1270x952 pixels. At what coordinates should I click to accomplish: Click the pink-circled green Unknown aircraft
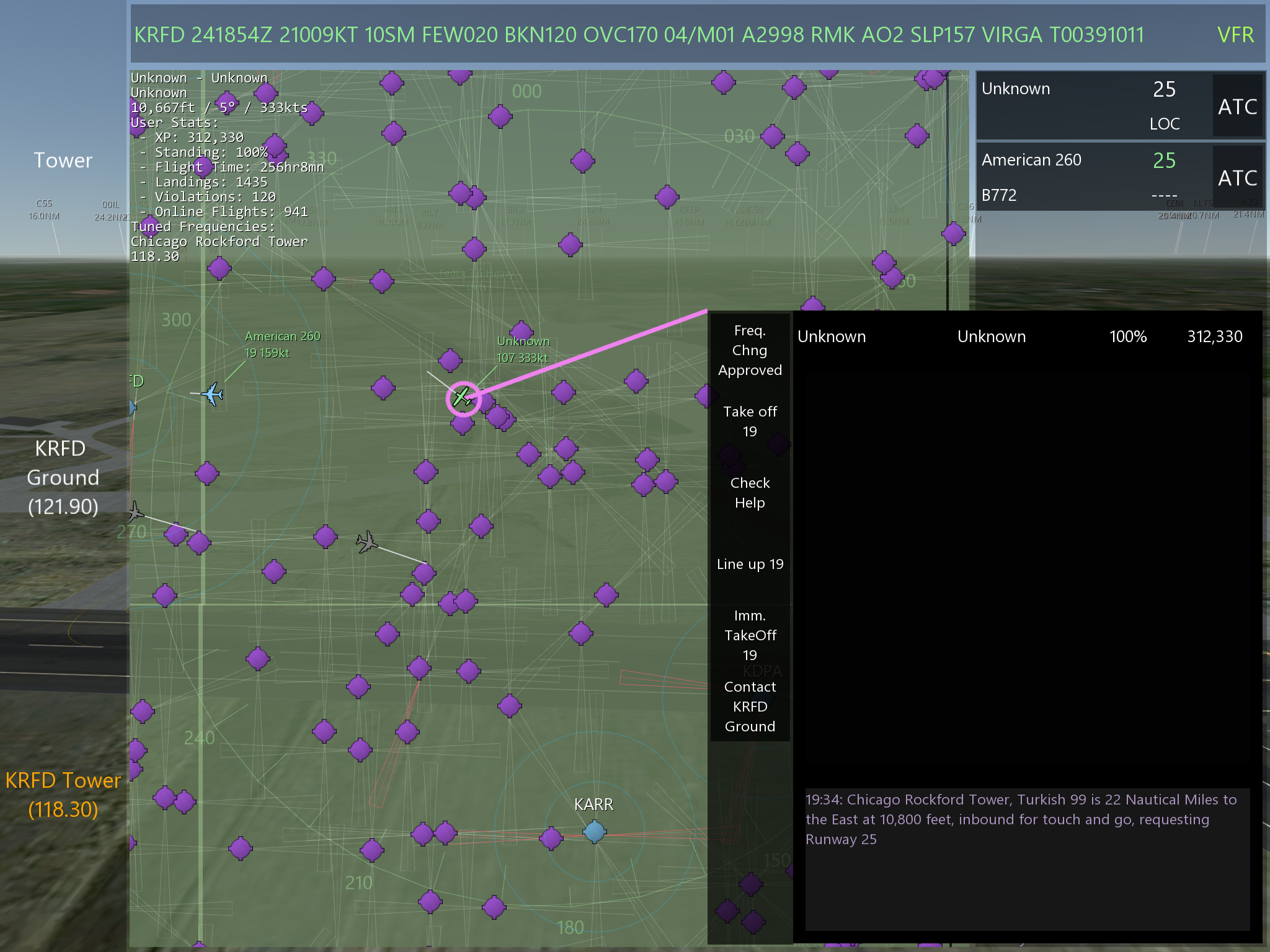462,397
